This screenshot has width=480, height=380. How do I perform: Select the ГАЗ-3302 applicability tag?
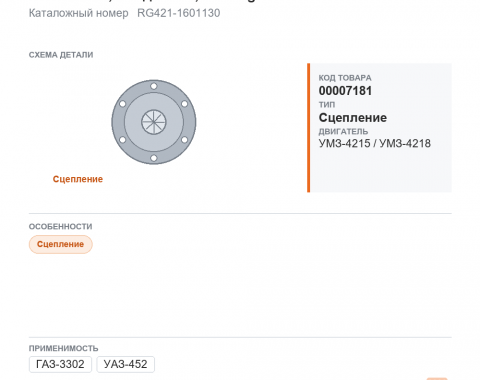pos(60,364)
